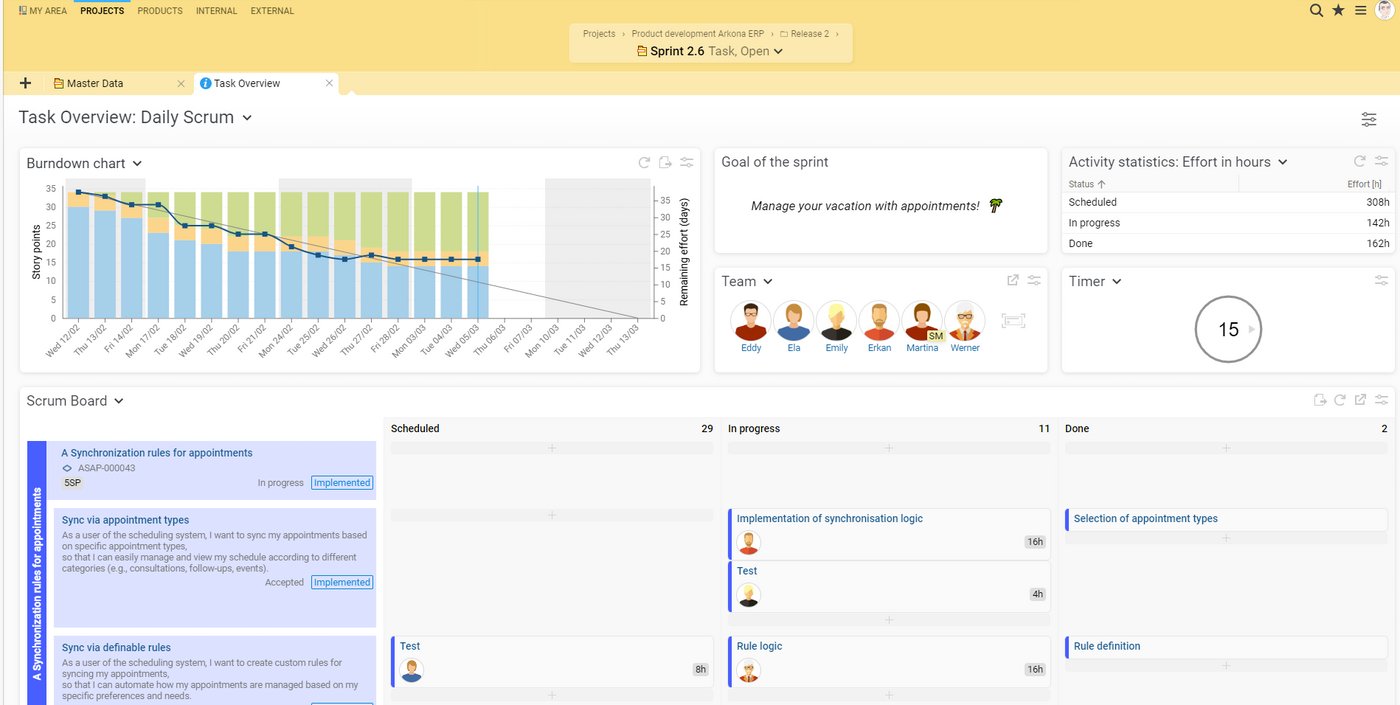Open Scrum Board in new window
The height and width of the screenshot is (705, 1400).
click(1360, 400)
